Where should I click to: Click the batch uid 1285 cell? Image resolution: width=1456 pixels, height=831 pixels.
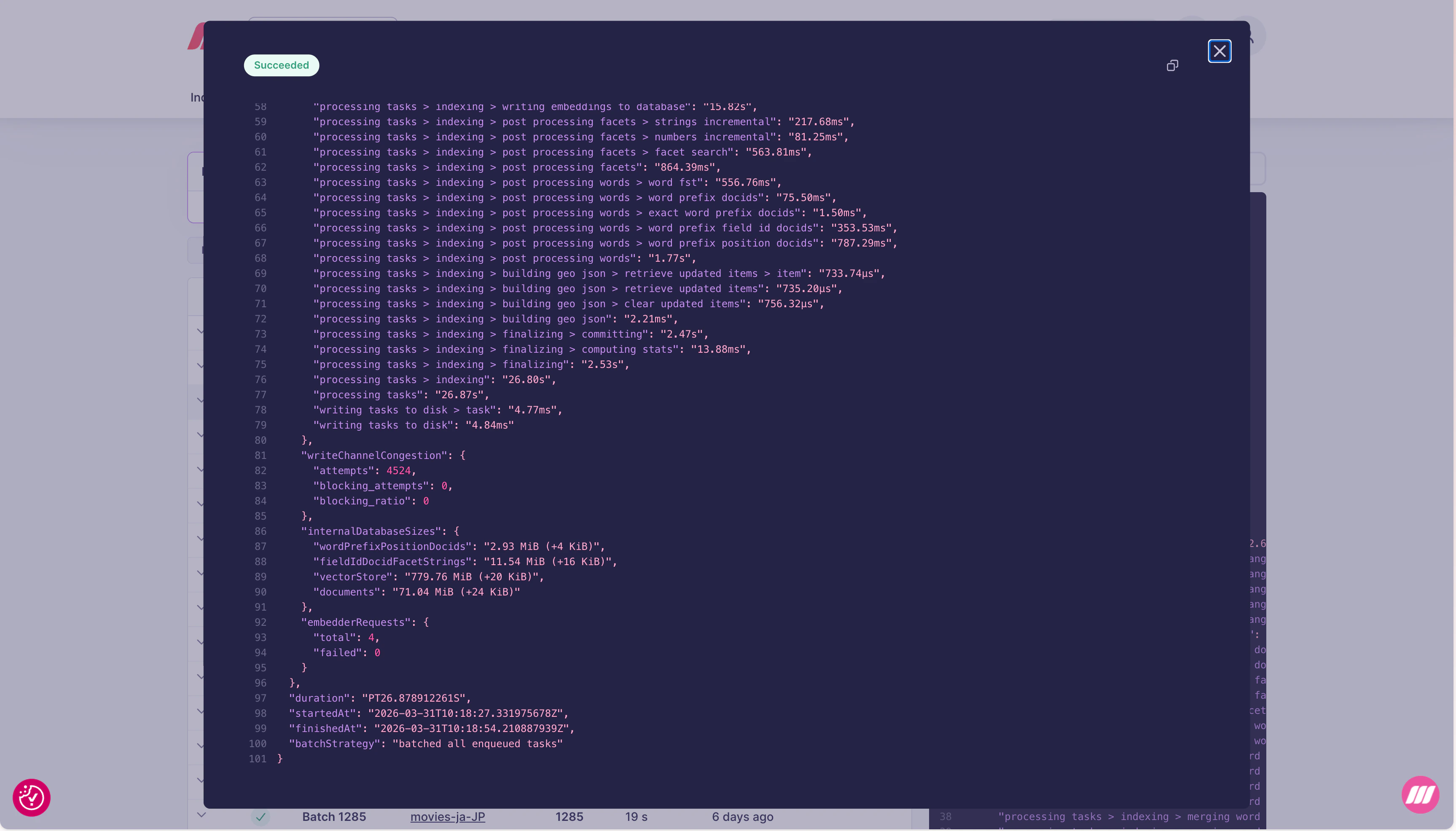[x=569, y=817]
